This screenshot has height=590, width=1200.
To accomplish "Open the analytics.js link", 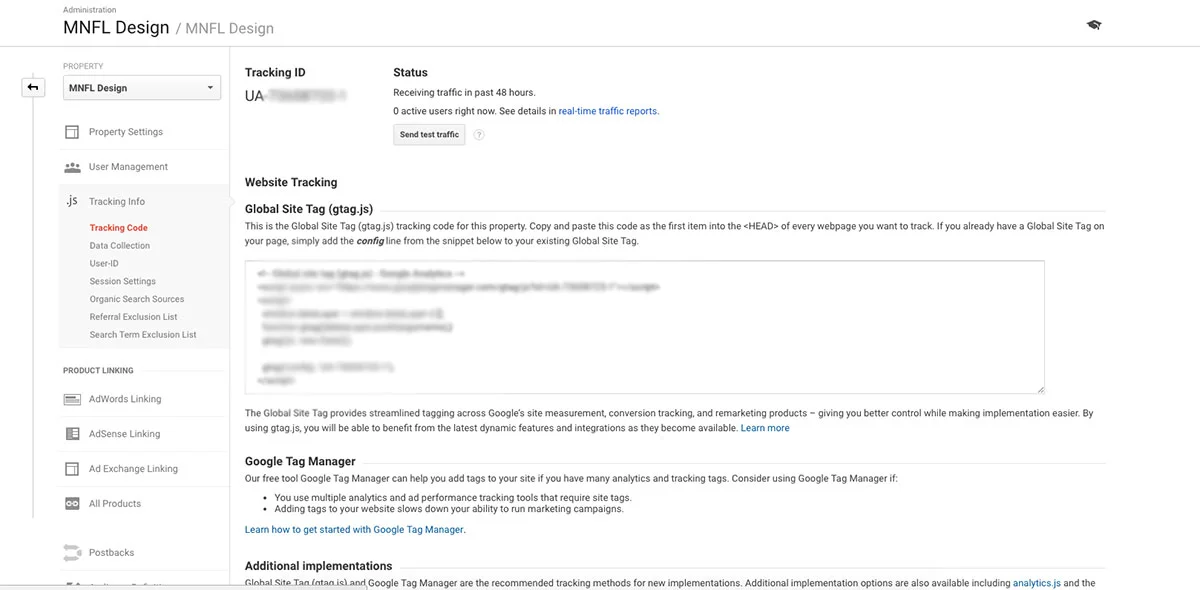I will [1037, 583].
